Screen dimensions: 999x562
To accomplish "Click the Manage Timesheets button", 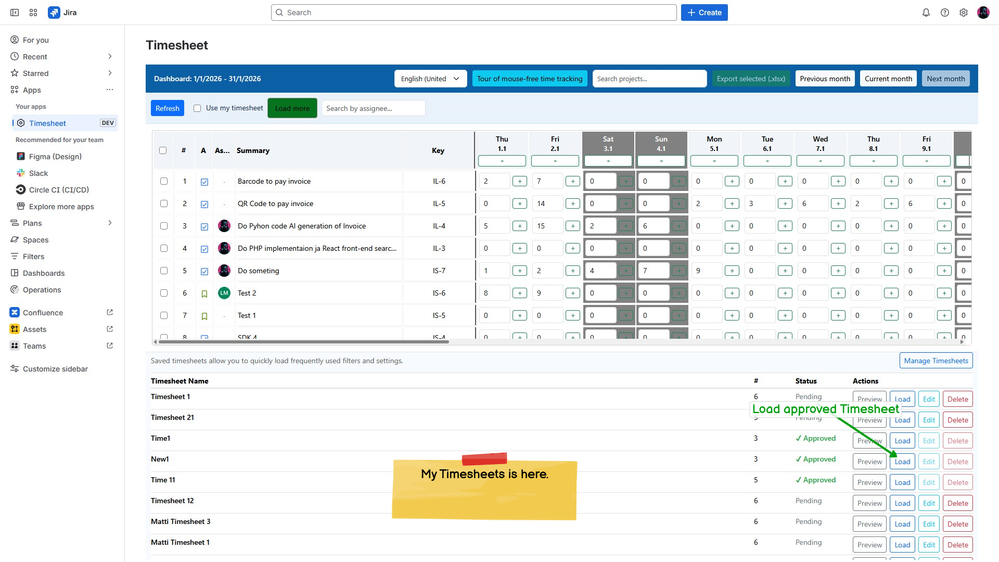I will (936, 361).
